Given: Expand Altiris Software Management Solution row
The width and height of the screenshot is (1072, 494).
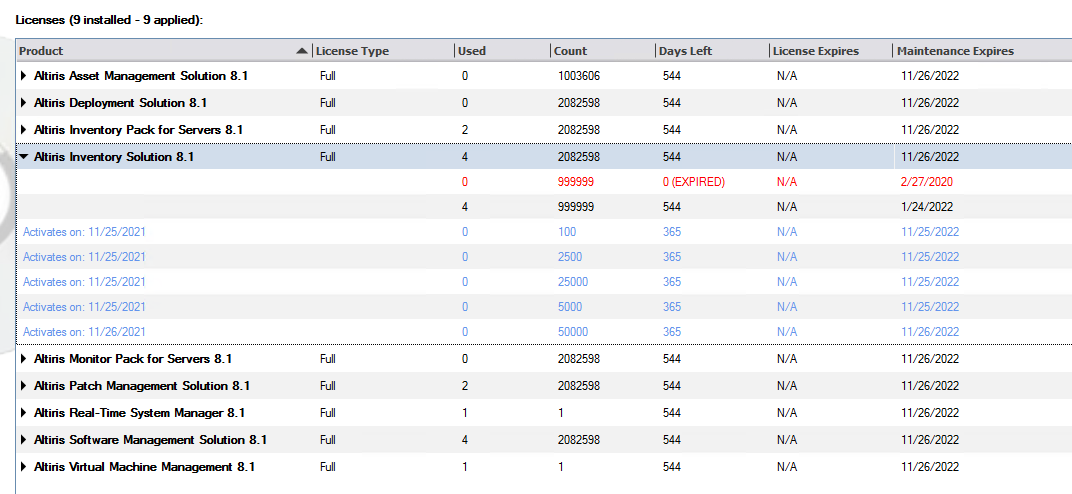Looking at the screenshot, I should (x=24, y=439).
